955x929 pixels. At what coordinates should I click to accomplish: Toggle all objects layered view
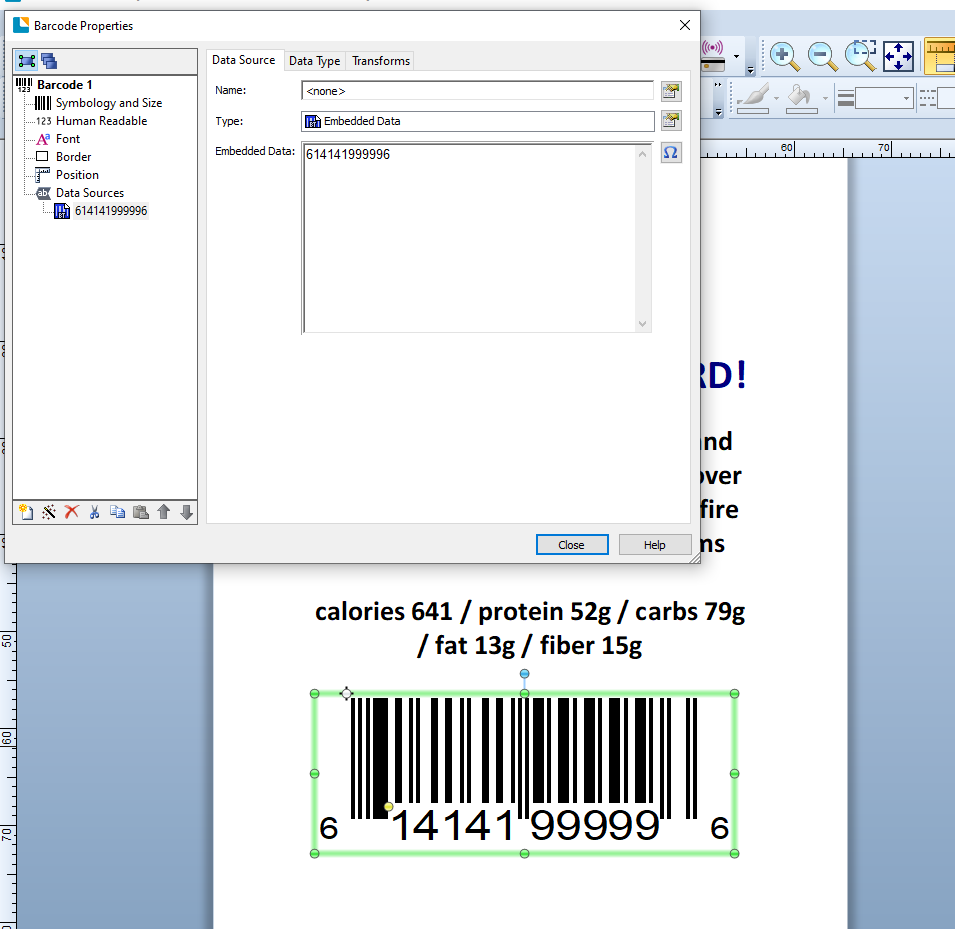48,61
